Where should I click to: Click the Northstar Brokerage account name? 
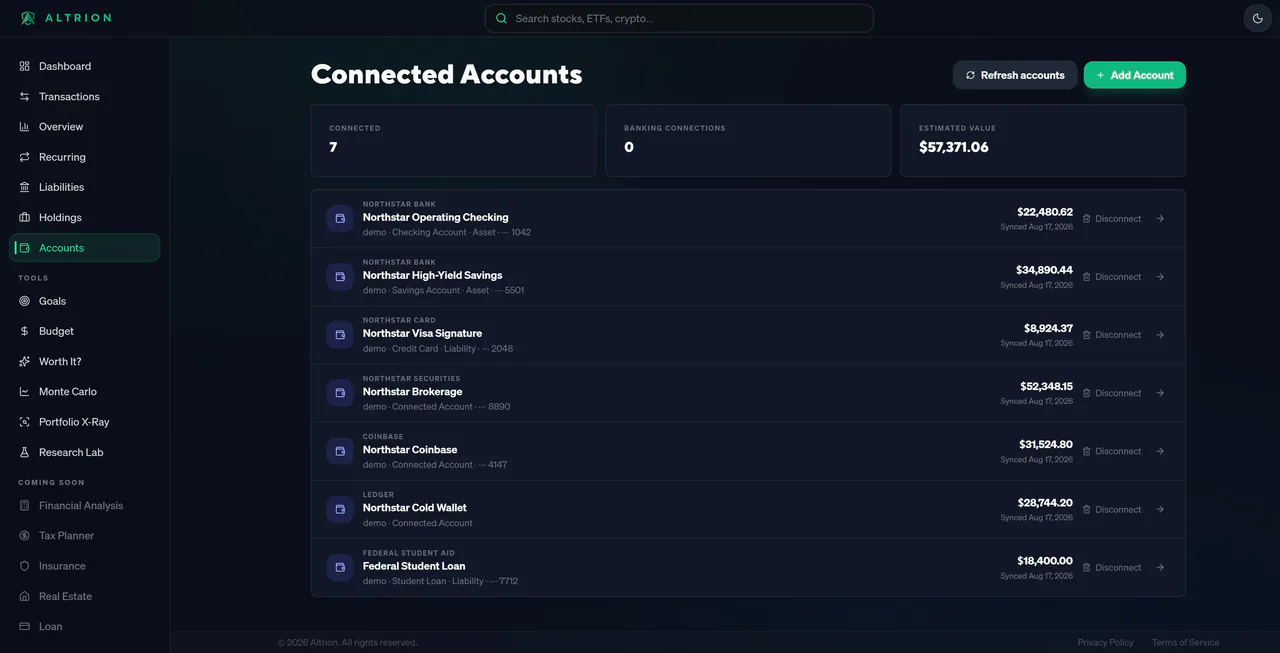(412, 392)
